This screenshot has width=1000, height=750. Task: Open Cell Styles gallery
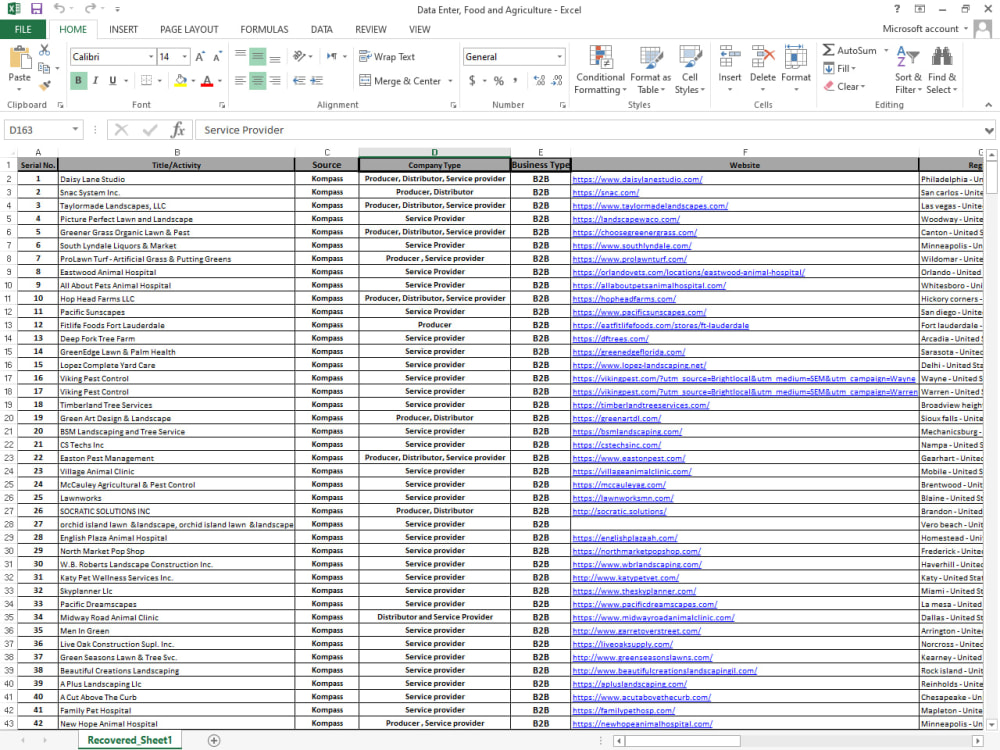point(689,70)
